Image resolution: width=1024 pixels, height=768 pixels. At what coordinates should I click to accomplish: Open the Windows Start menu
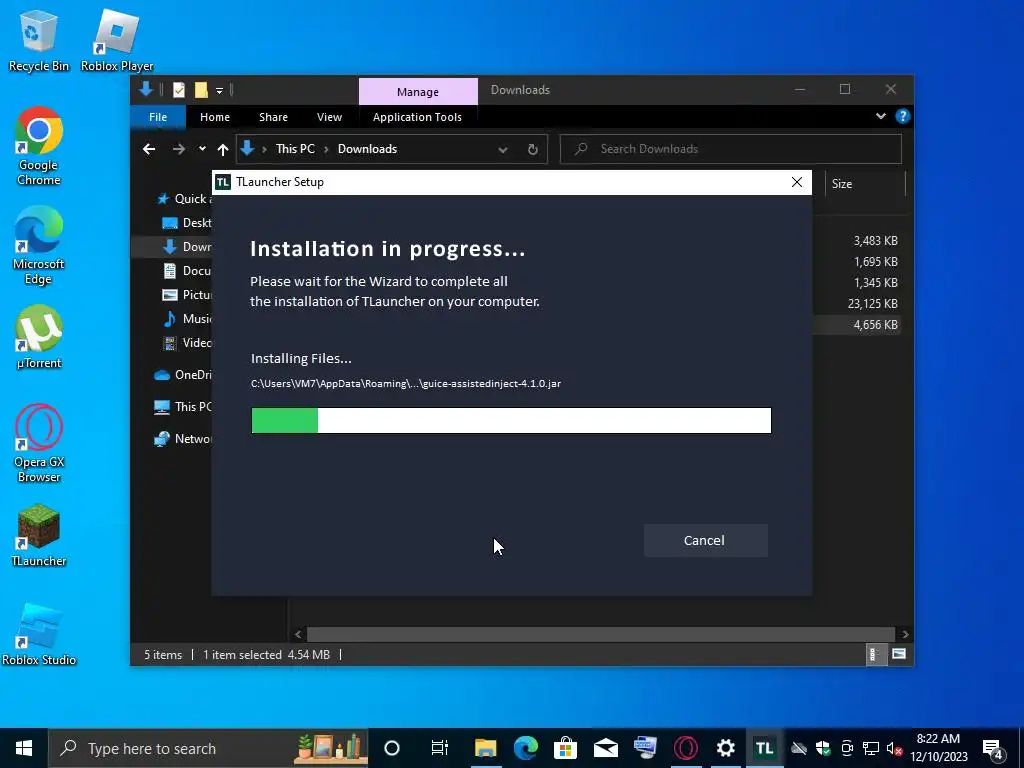click(x=24, y=748)
